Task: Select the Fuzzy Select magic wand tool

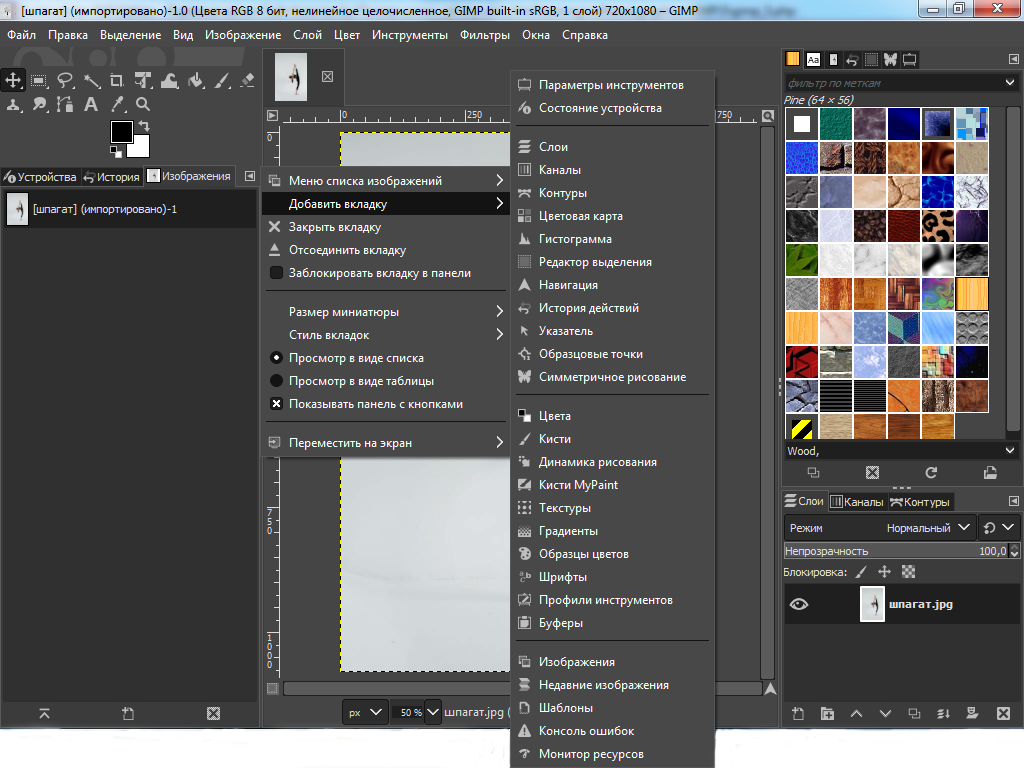Action: 92,80
